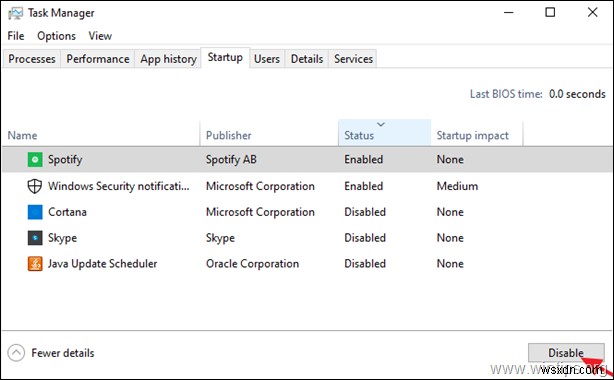Switch to the Performance tab
Viewport: 614px width, 380px height.
[98, 59]
